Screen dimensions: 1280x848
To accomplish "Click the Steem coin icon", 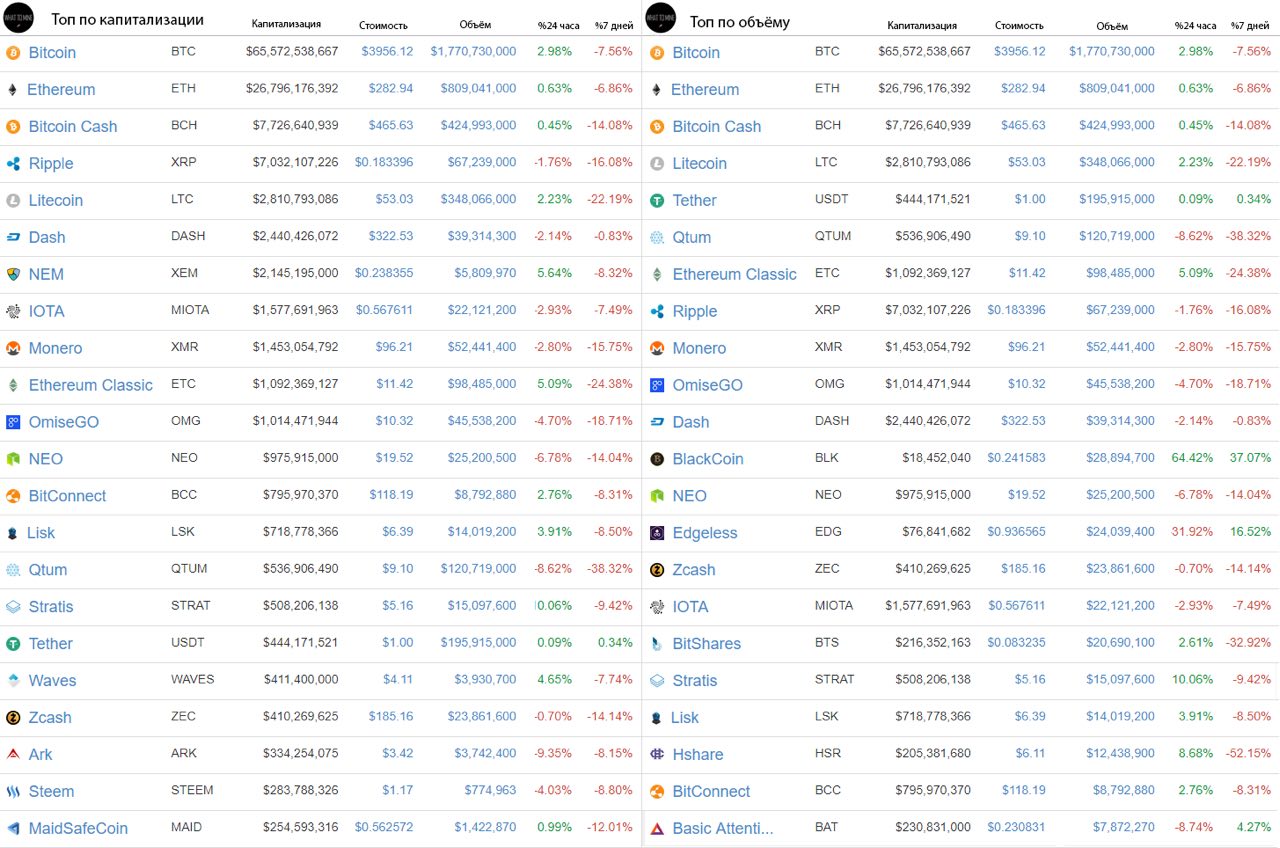I will [x=13, y=791].
